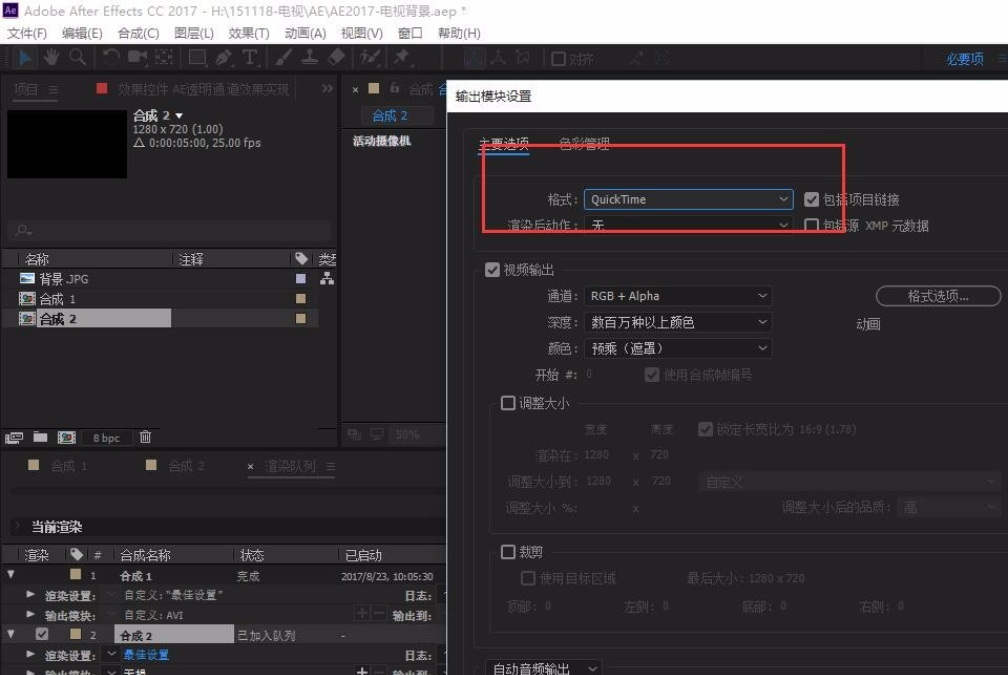This screenshot has width=1008, height=675.
Task: Collapse render queue item 合成 2 triangle
Action: 11,634
